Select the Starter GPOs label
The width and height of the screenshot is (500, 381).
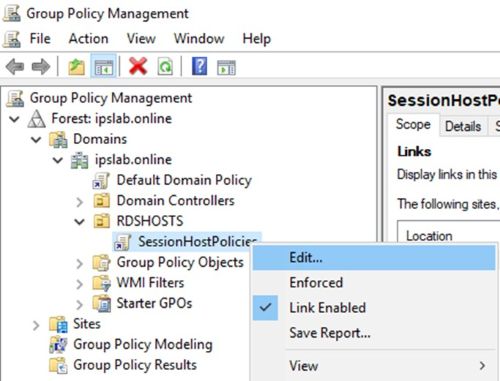154,303
